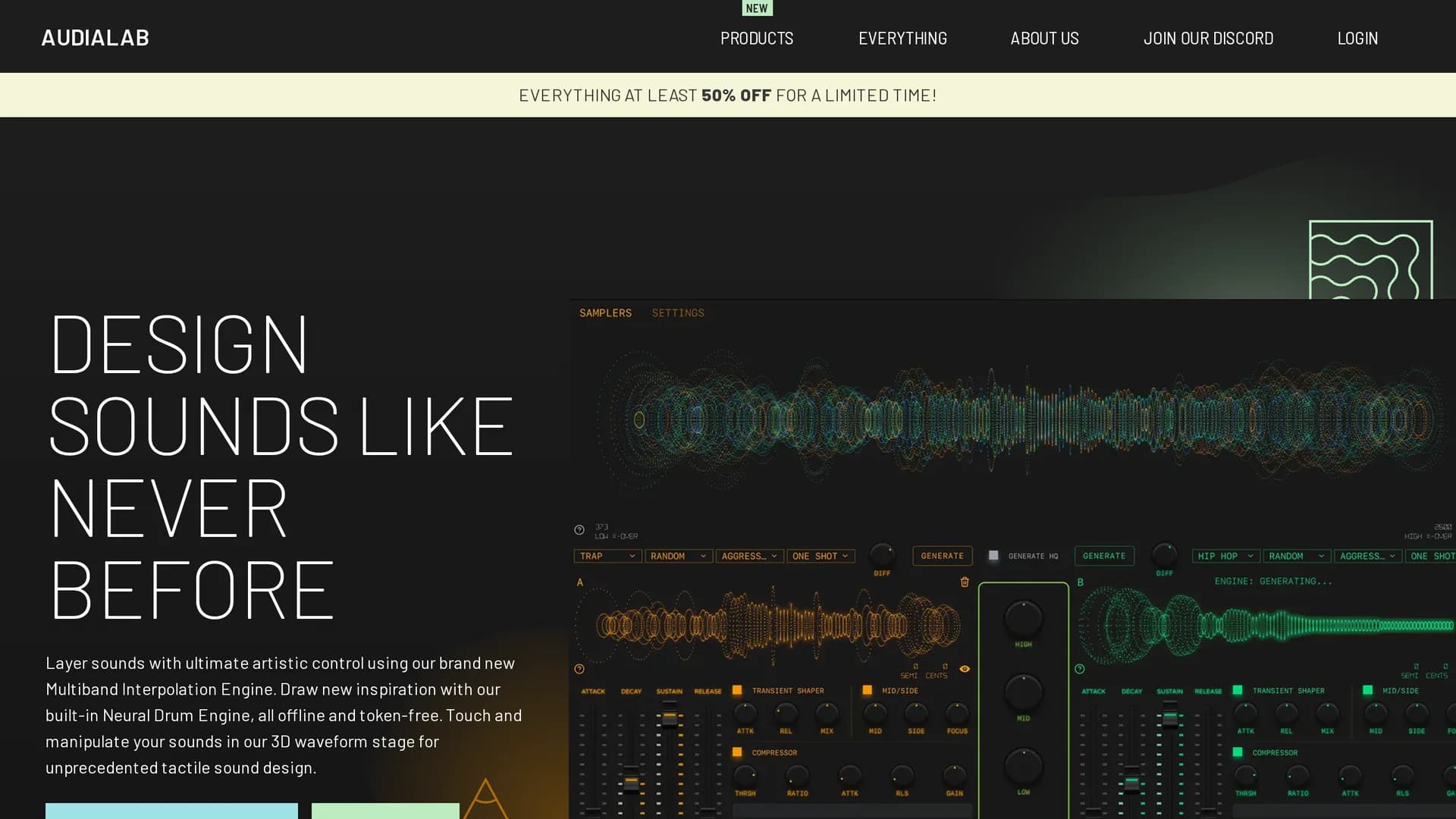The image size is (1456, 819).
Task: Open the PRODUCTS menu
Action: click(x=757, y=38)
